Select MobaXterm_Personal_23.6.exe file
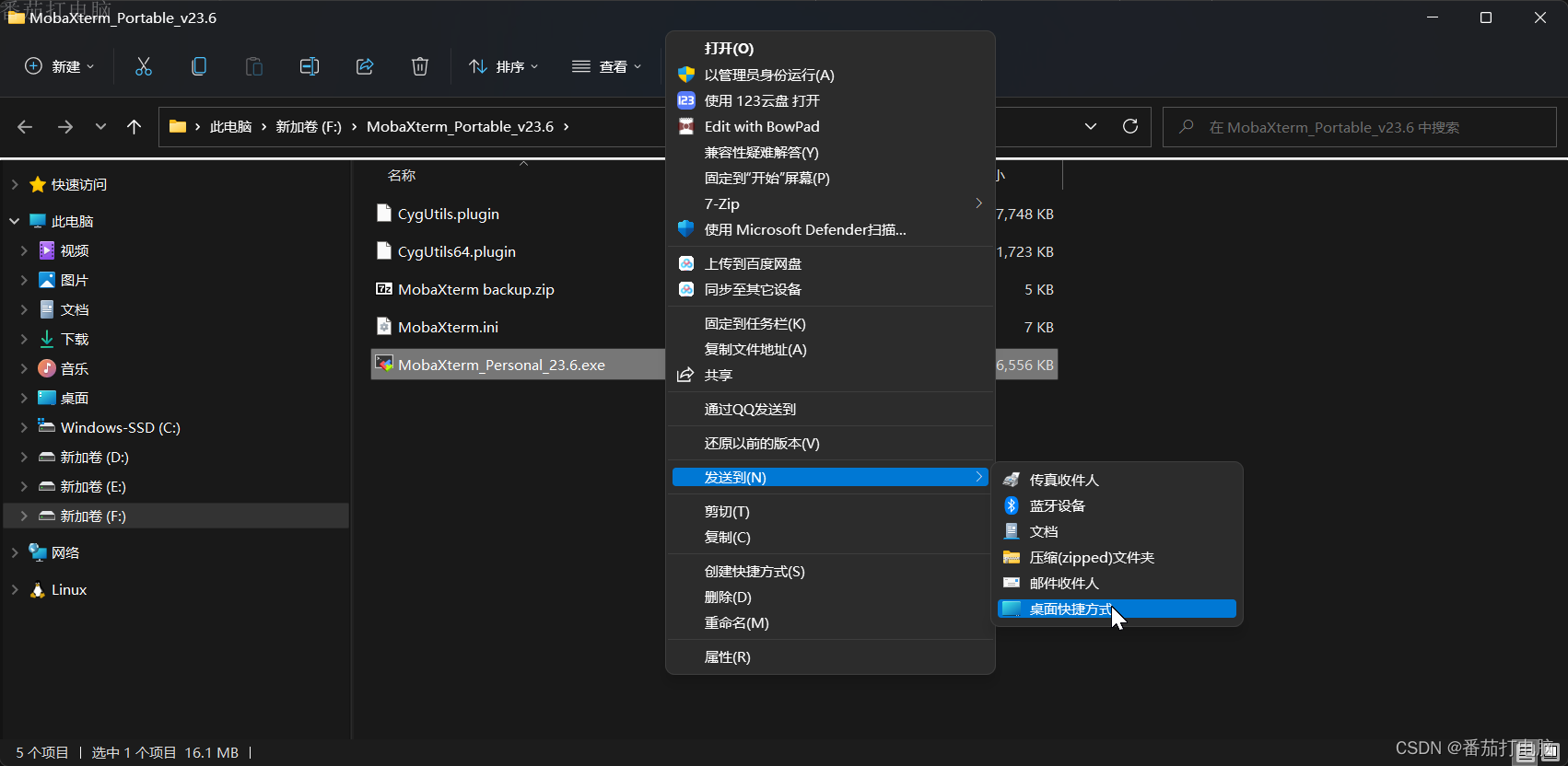Screen dimensions: 1568x766 (x=501, y=366)
